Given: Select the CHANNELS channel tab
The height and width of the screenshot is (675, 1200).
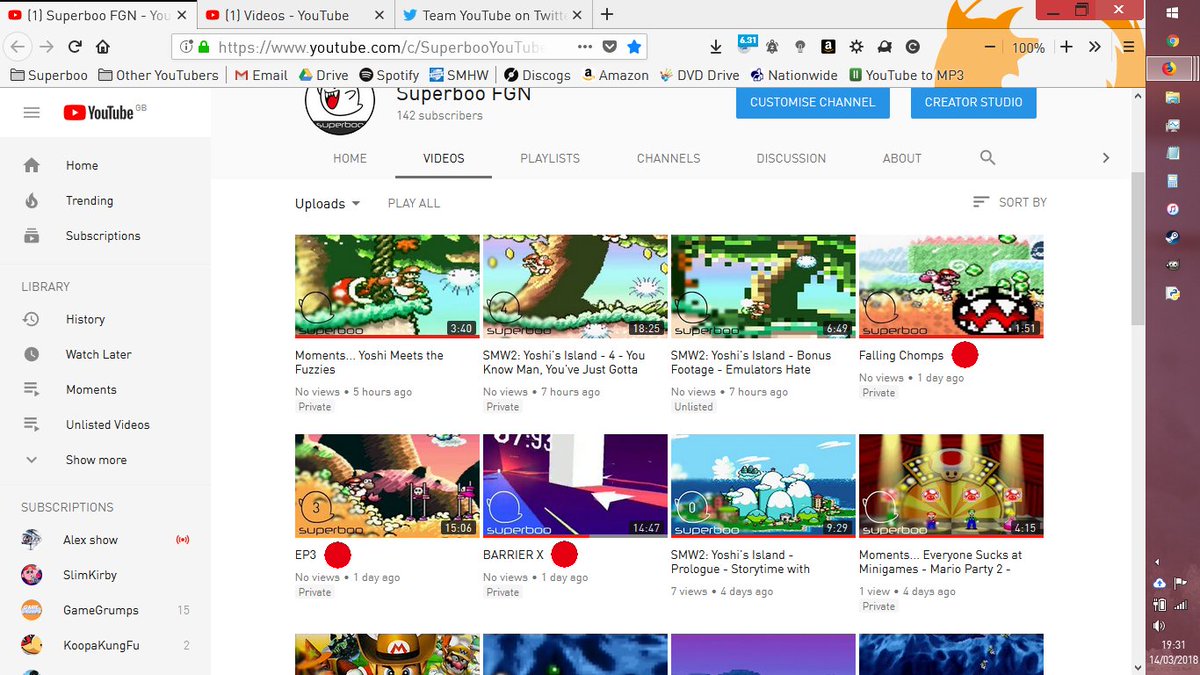Looking at the screenshot, I should [x=668, y=158].
